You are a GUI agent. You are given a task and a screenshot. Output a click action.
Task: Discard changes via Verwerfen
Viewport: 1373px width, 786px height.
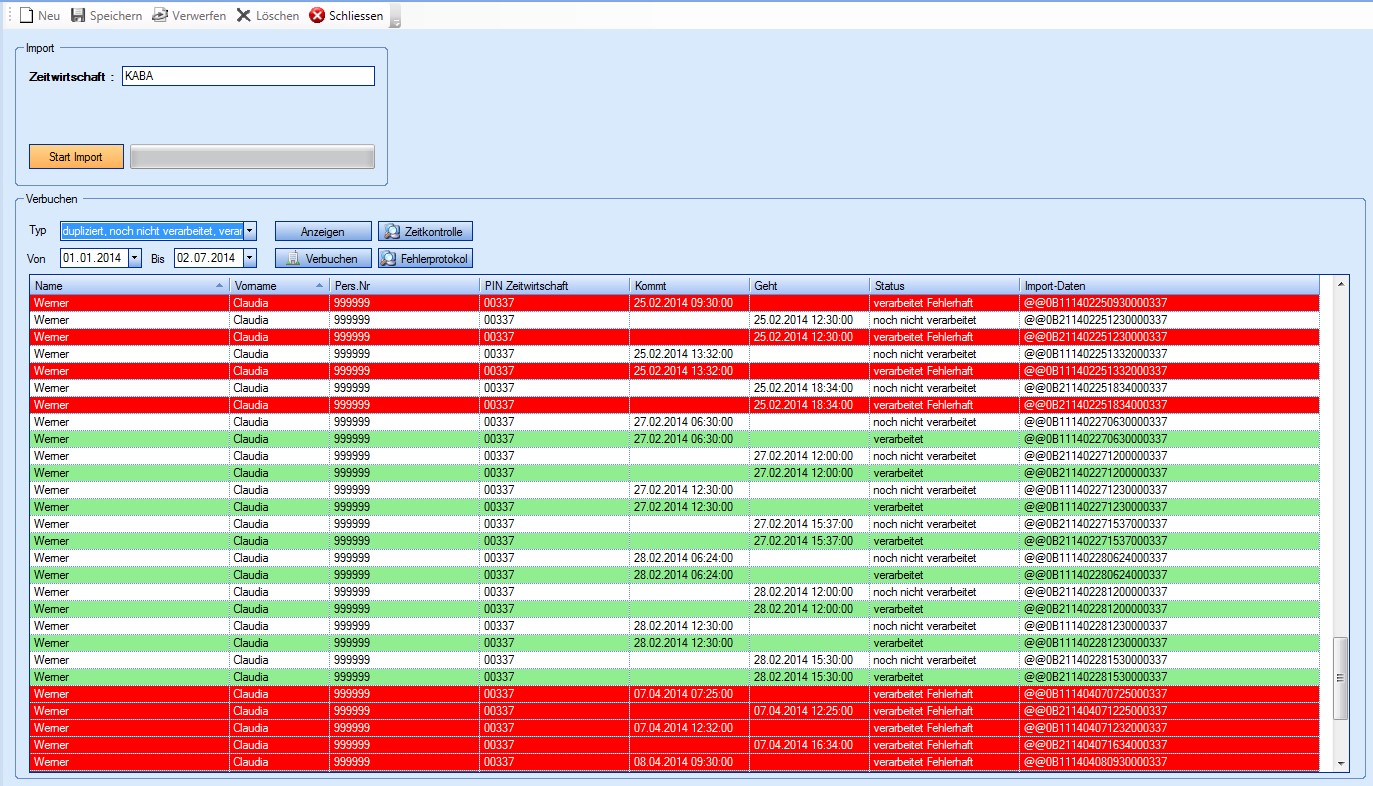pos(189,16)
